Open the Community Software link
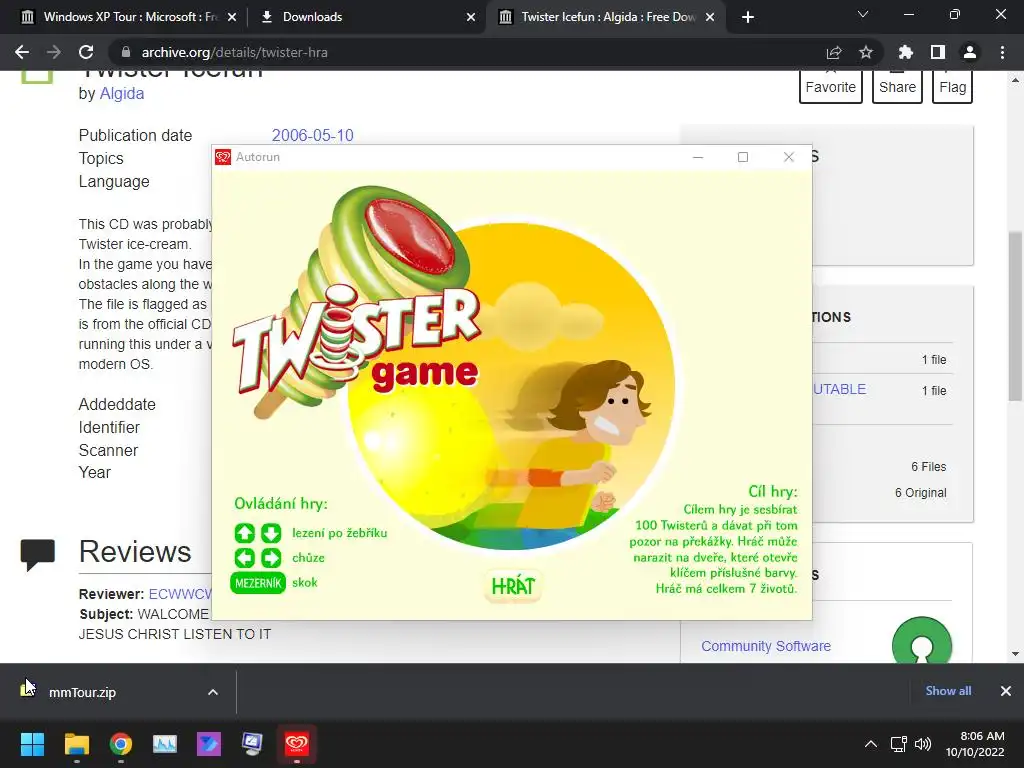The image size is (1024, 768). 766,646
